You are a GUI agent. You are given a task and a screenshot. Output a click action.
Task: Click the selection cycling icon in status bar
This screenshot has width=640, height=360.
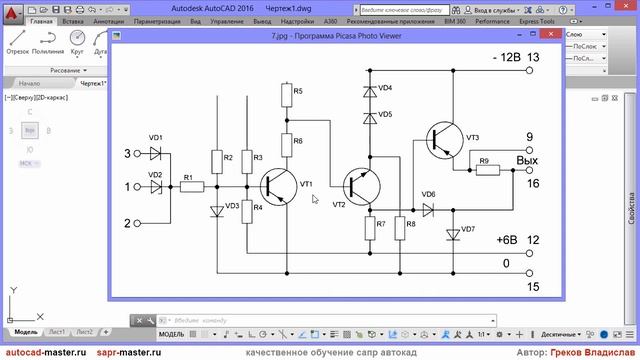coord(359,334)
